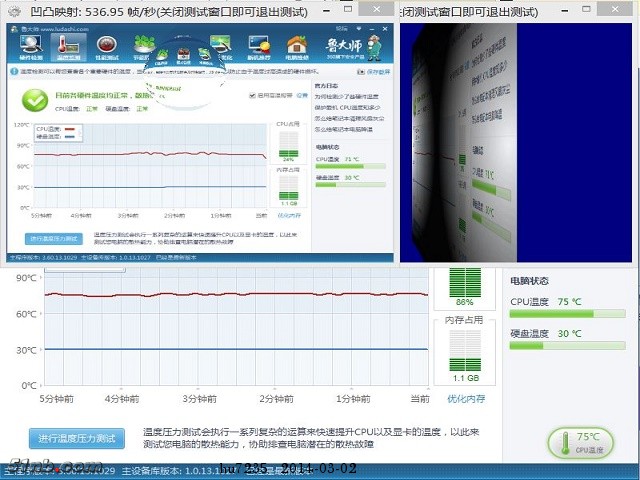Viewport: 640px width, 480px height.
Task: Click save screenshot link in small window
Action: pos(378,72)
